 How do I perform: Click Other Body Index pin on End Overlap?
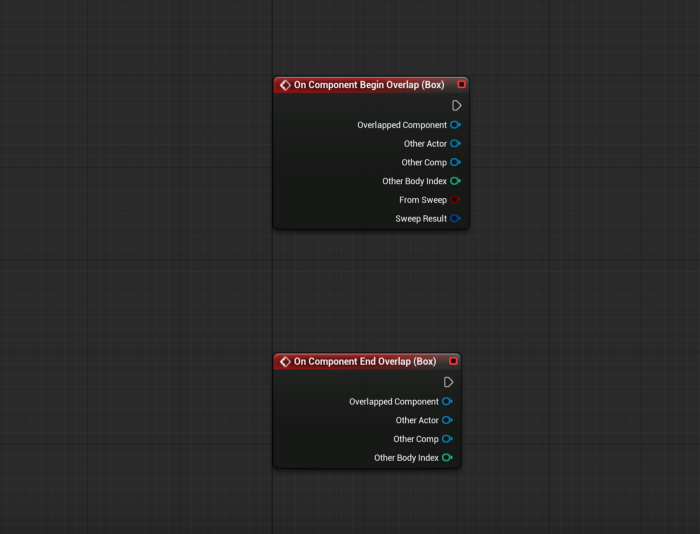(x=447, y=458)
